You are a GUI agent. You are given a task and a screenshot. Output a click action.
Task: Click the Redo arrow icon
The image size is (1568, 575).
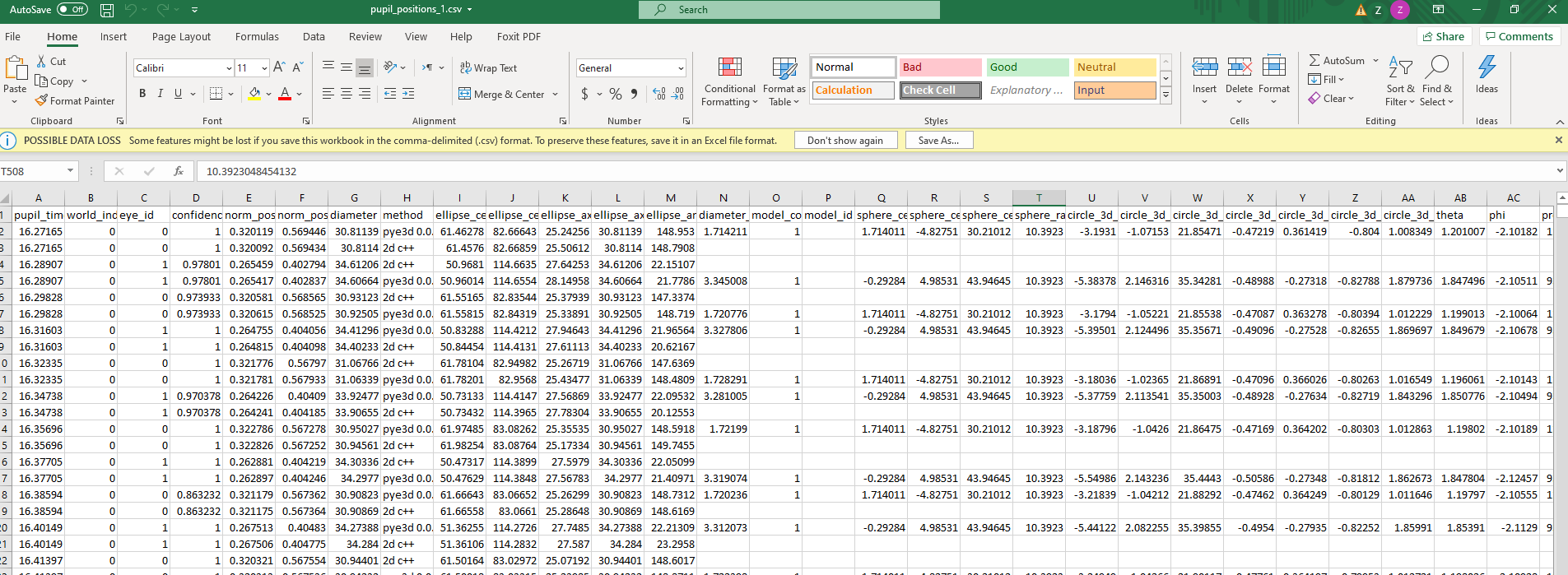(163, 10)
